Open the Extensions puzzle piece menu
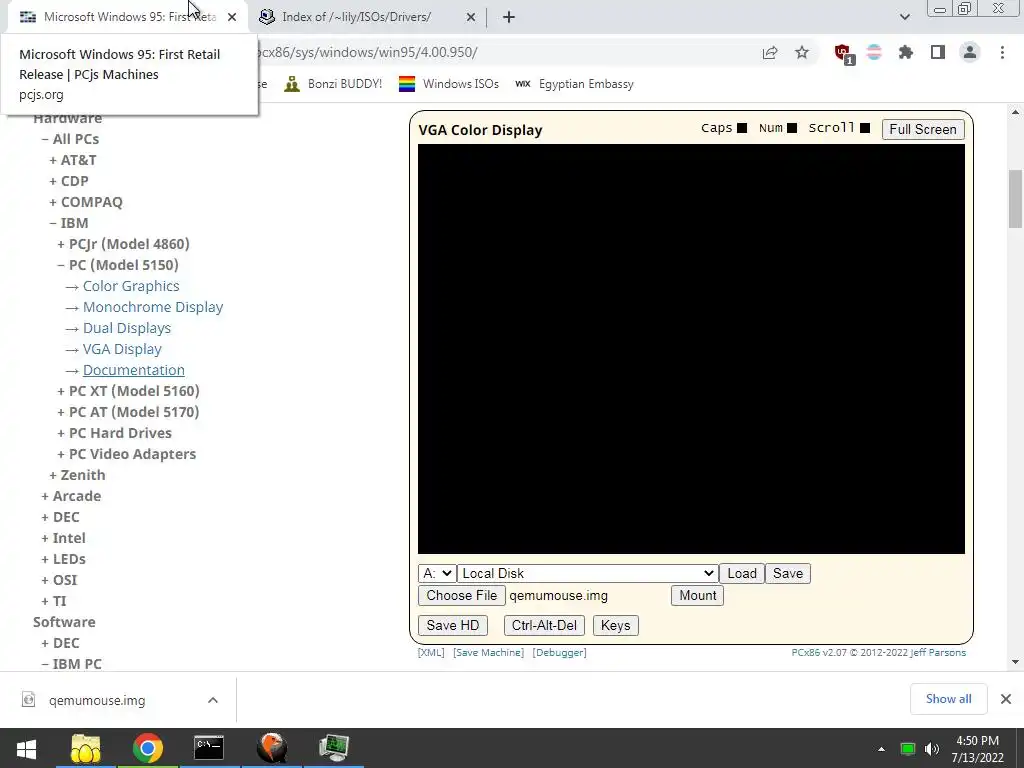 click(x=906, y=53)
